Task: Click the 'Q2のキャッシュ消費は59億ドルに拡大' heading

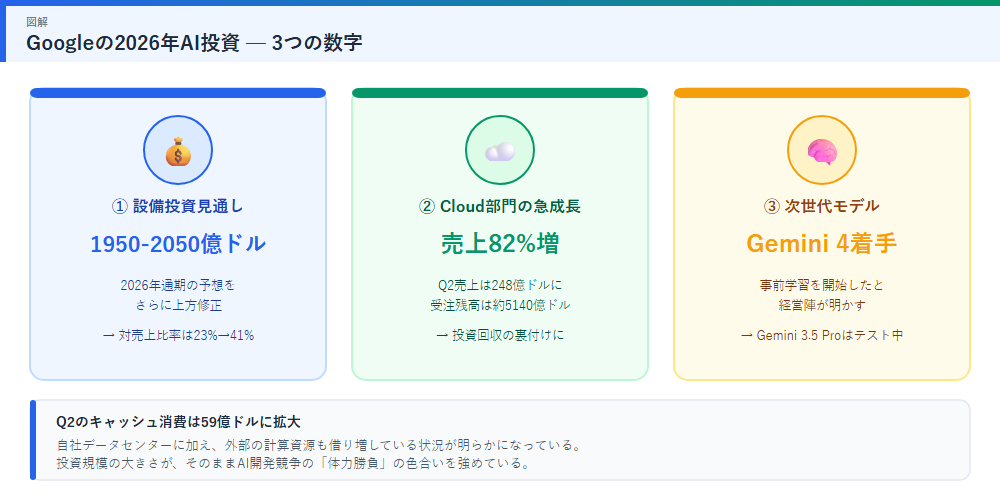Action: [x=179, y=422]
